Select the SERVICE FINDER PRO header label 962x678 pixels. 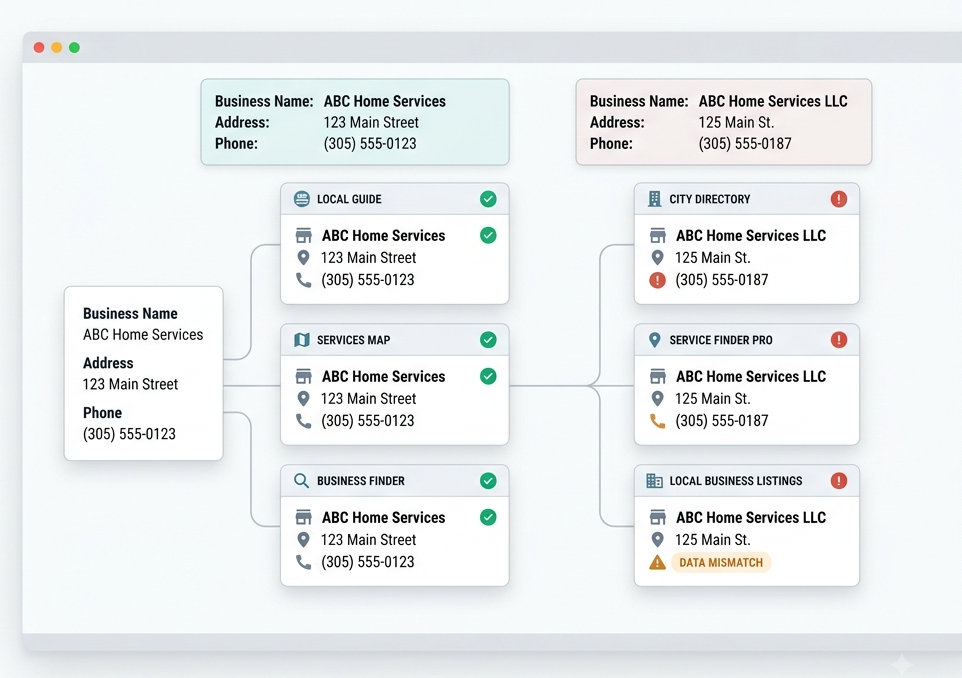point(721,340)
